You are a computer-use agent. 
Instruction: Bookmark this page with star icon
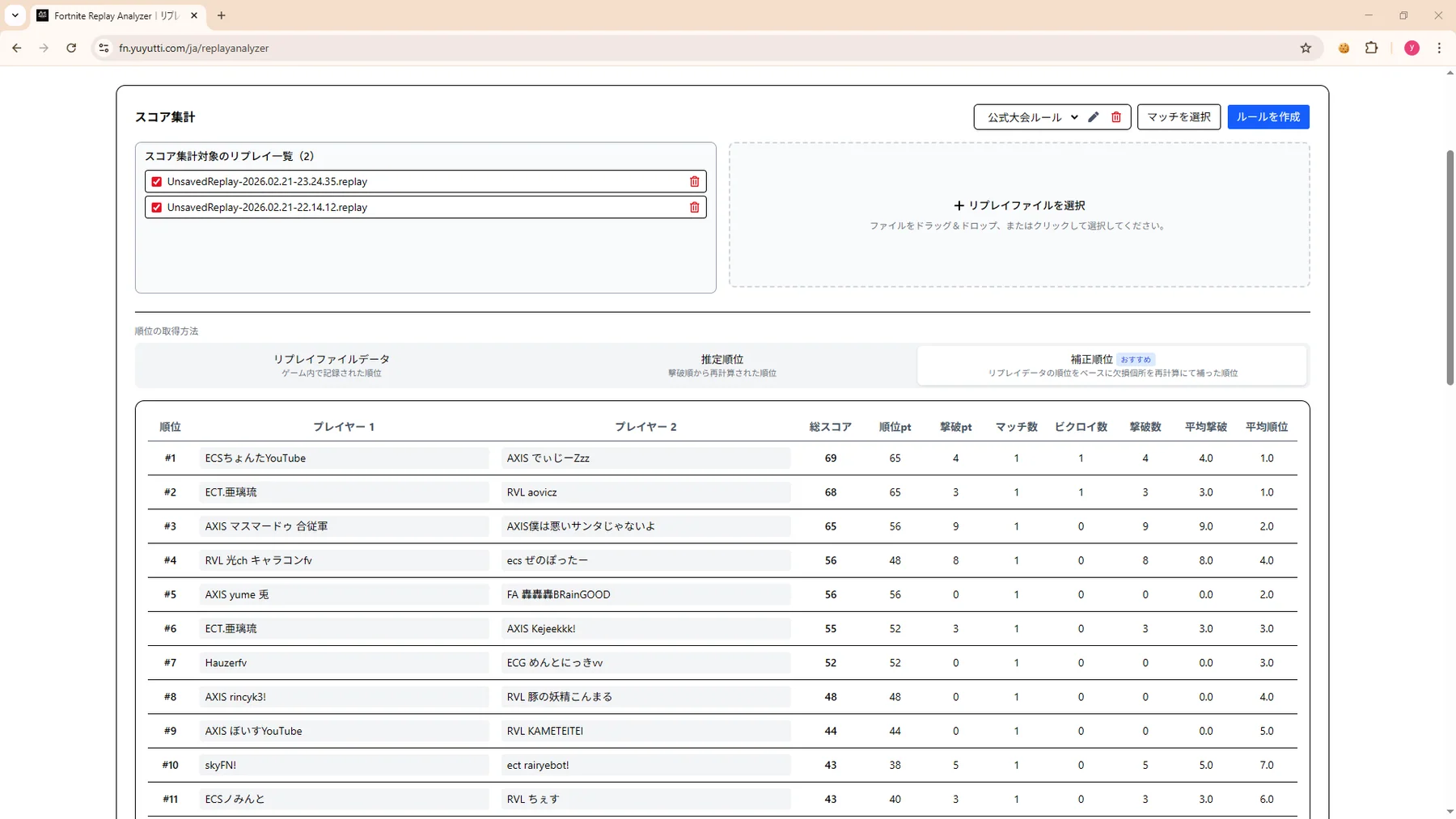pos(1306,49)
